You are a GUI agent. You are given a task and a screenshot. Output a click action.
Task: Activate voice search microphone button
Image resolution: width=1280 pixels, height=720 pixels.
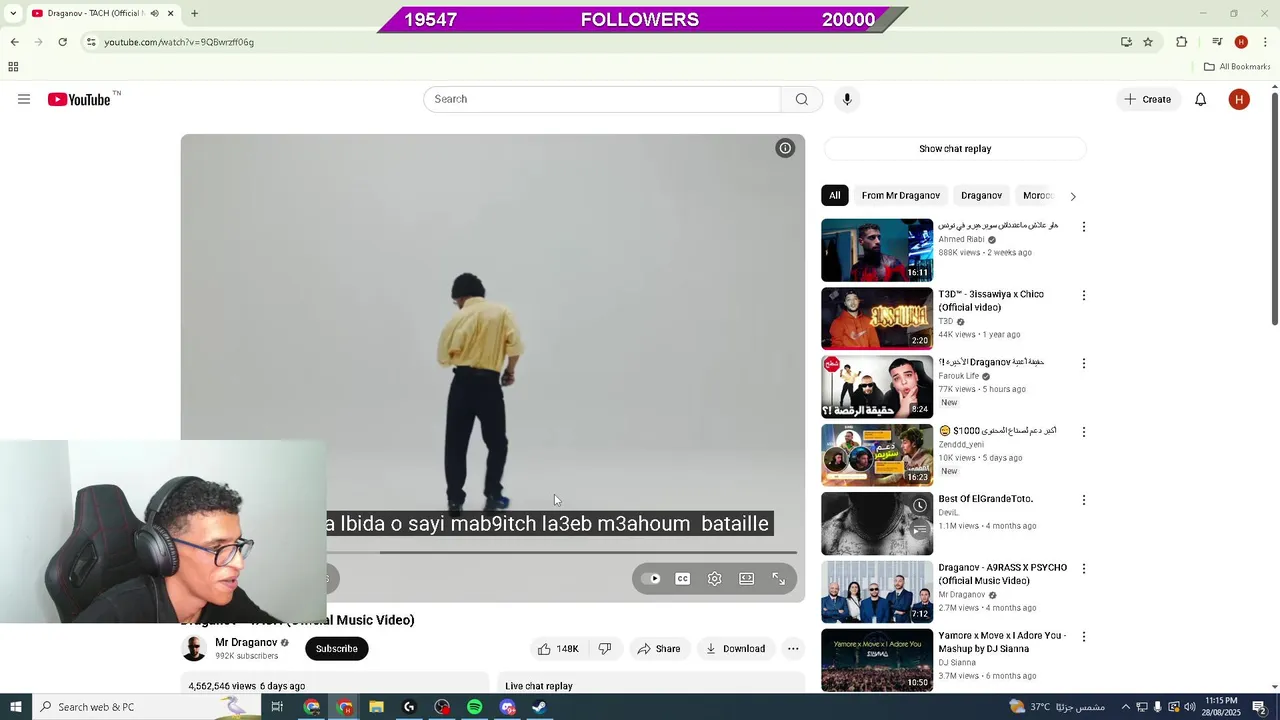tap(847, 99)
